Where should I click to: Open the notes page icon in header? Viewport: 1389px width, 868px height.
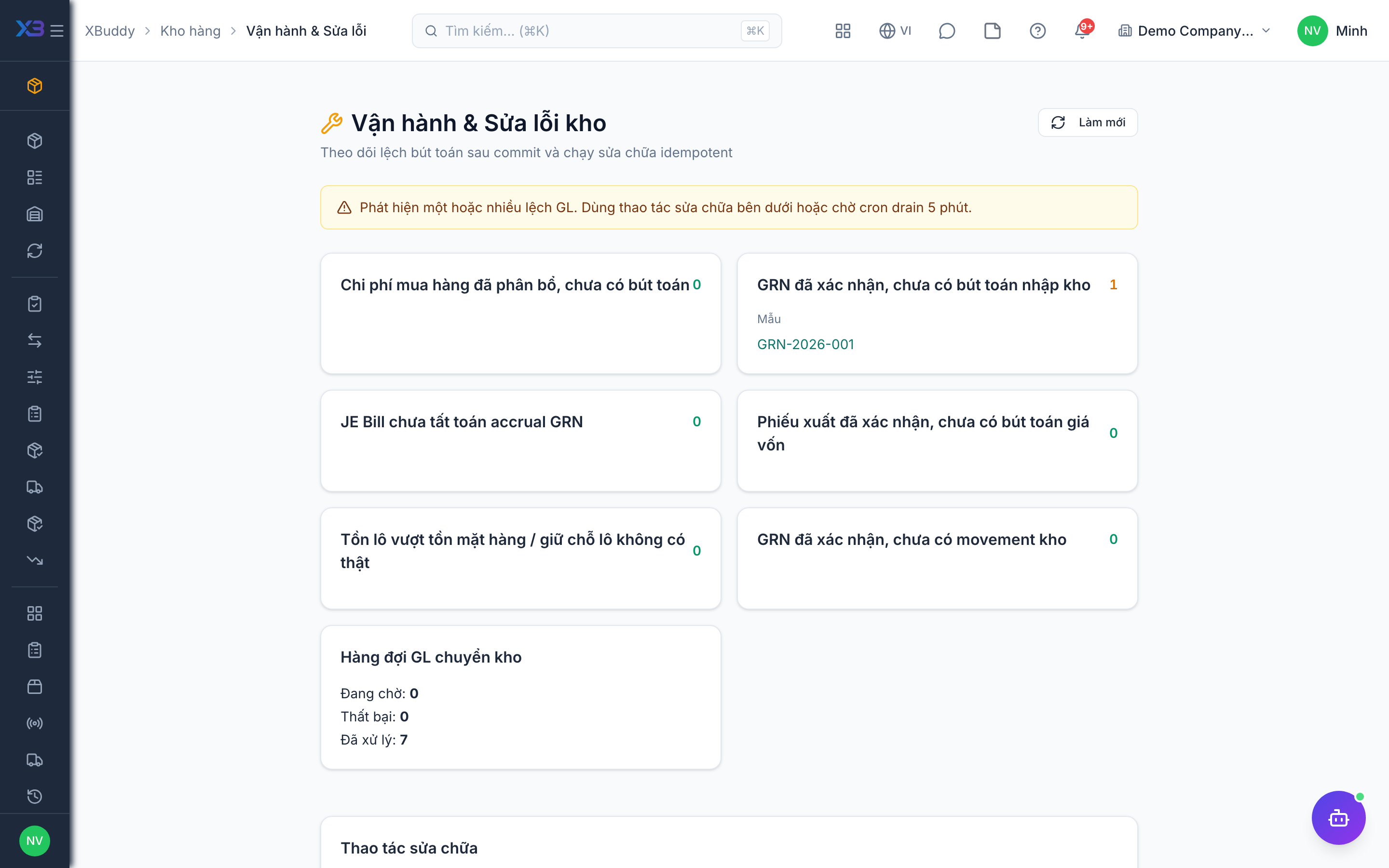click(x=993, y=31)
